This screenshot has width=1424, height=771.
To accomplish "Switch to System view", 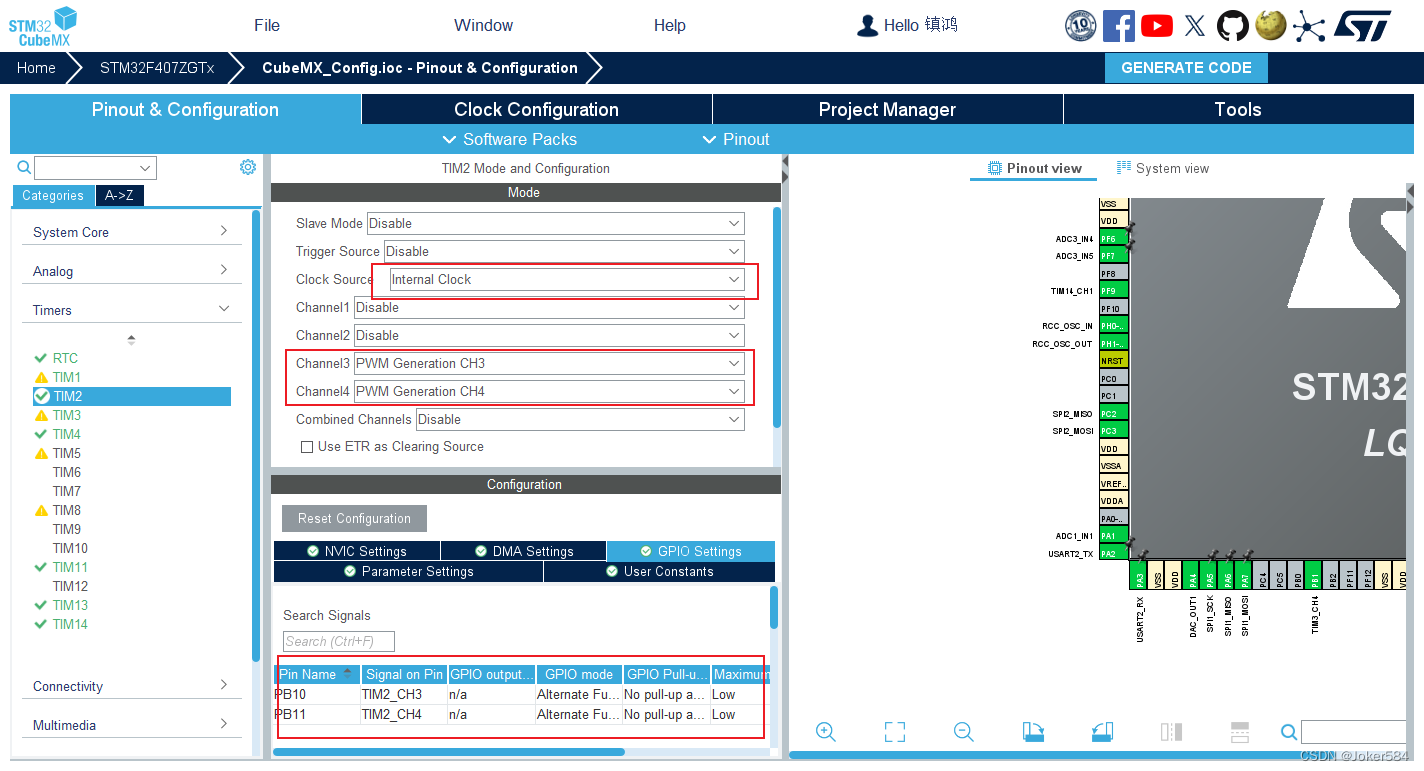I will click(x=1162, y=168).
